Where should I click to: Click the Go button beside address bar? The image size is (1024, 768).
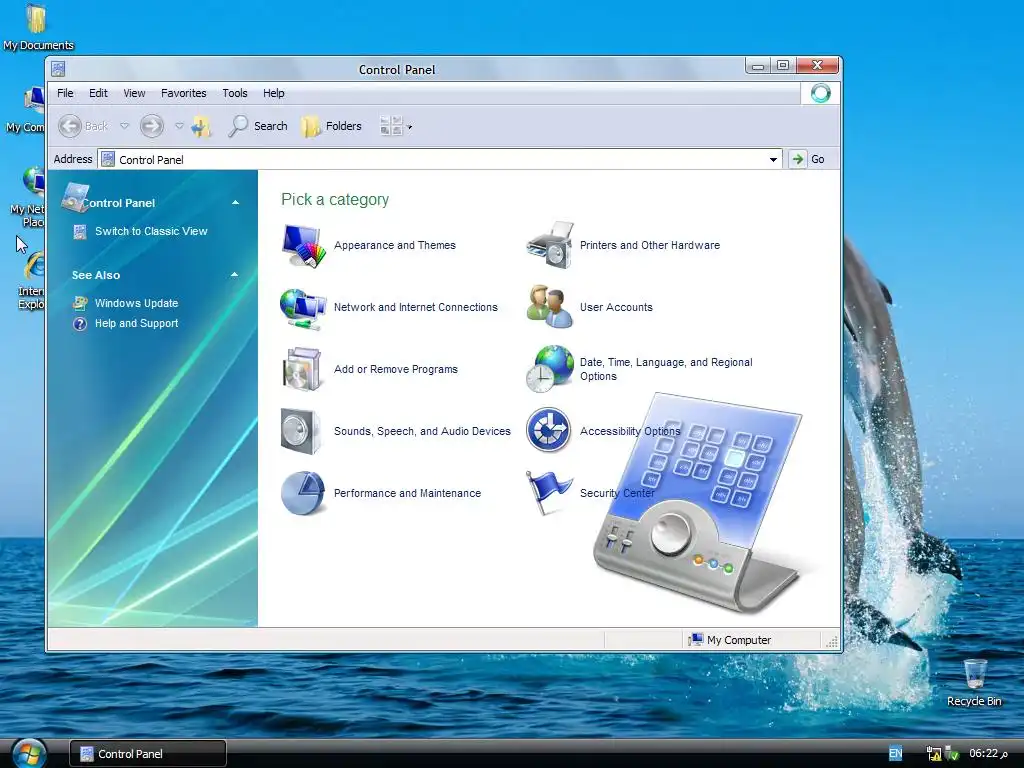(x=808, y=159)
